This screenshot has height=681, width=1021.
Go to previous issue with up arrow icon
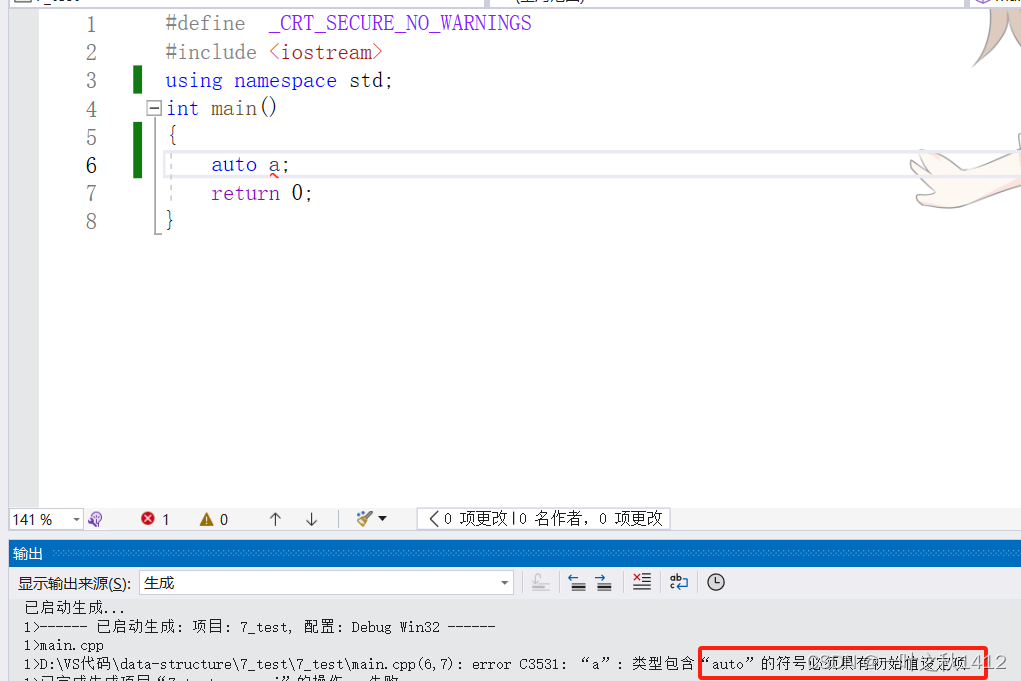pyautogui.click(x=275, y=518)
